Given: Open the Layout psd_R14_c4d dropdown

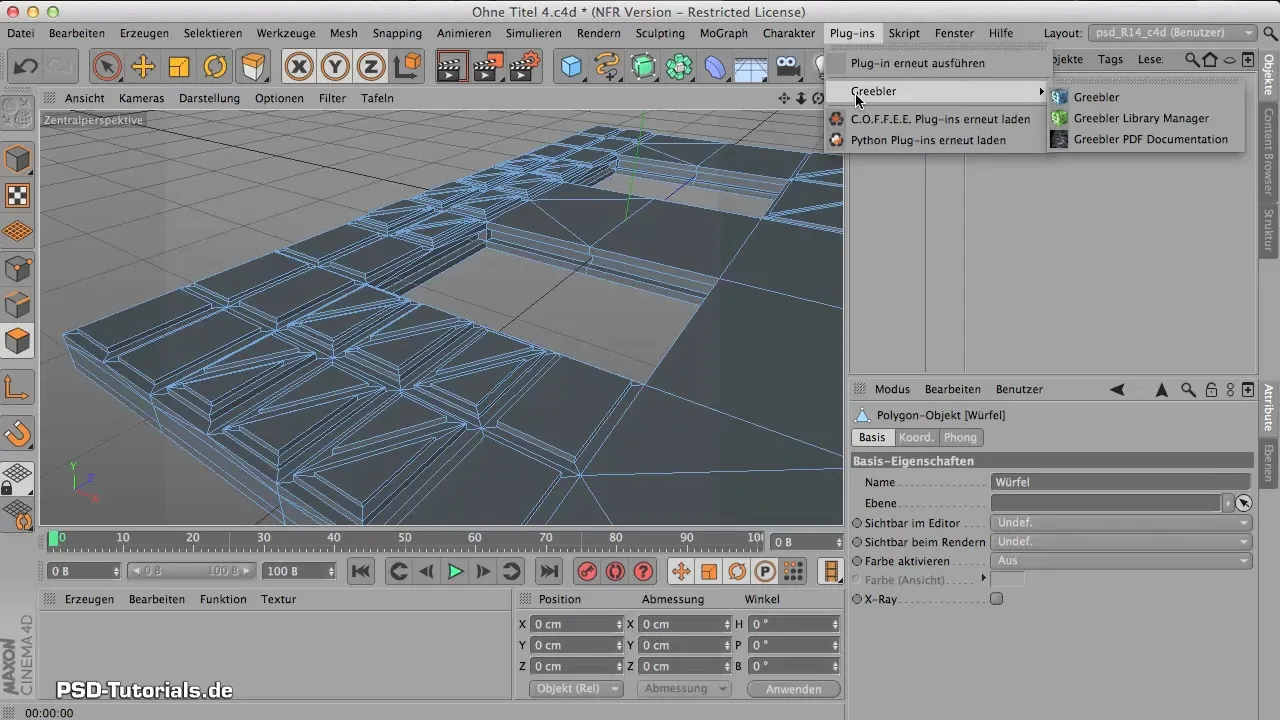Looking at the screenshot, I should [1171, 33].
